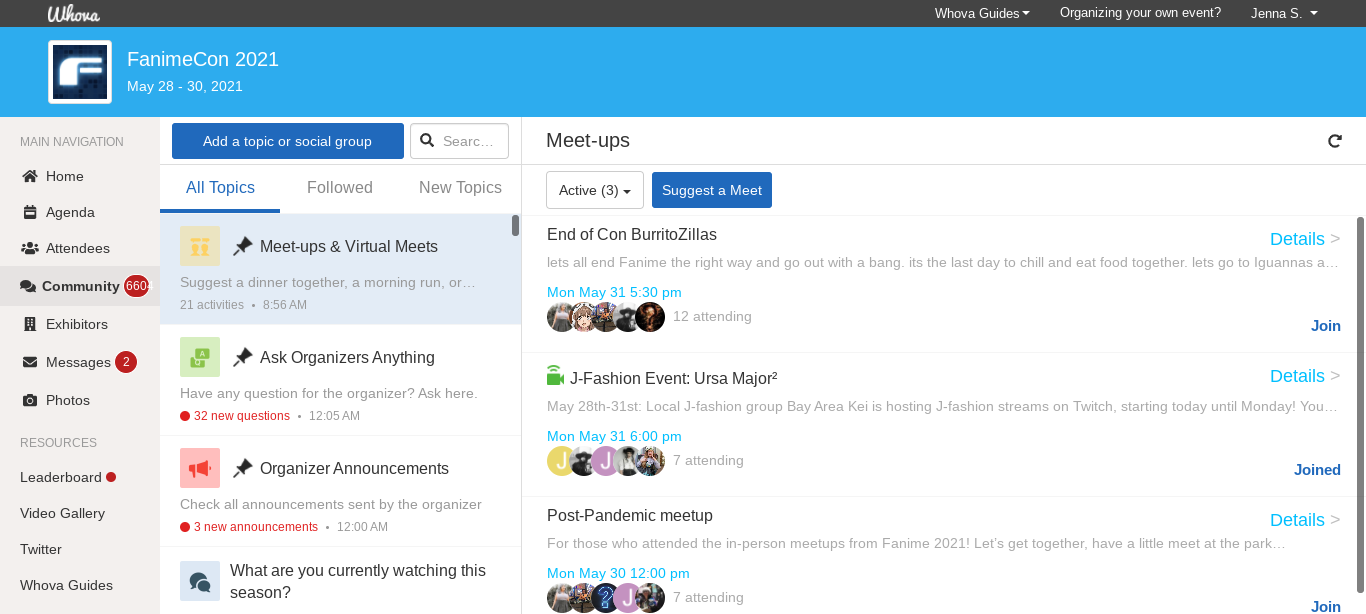1366x614 pixels.
Task: Click attendee avatars for End of Con BurritoZillas
Action: pos(606,317)
